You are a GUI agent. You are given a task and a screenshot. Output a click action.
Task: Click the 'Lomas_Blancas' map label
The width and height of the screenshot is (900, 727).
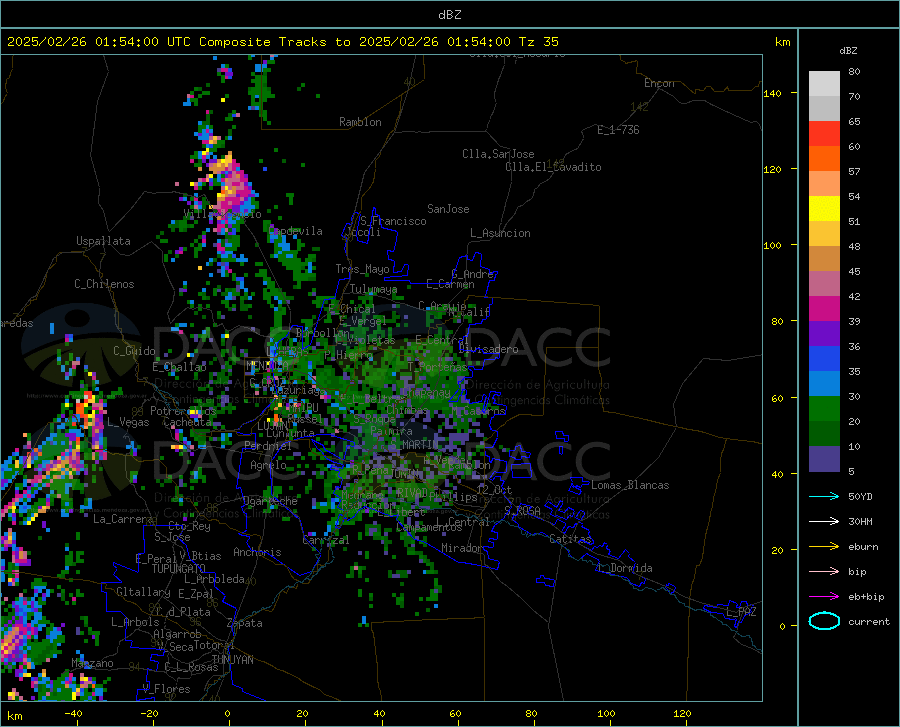click(x=630, y=485)
